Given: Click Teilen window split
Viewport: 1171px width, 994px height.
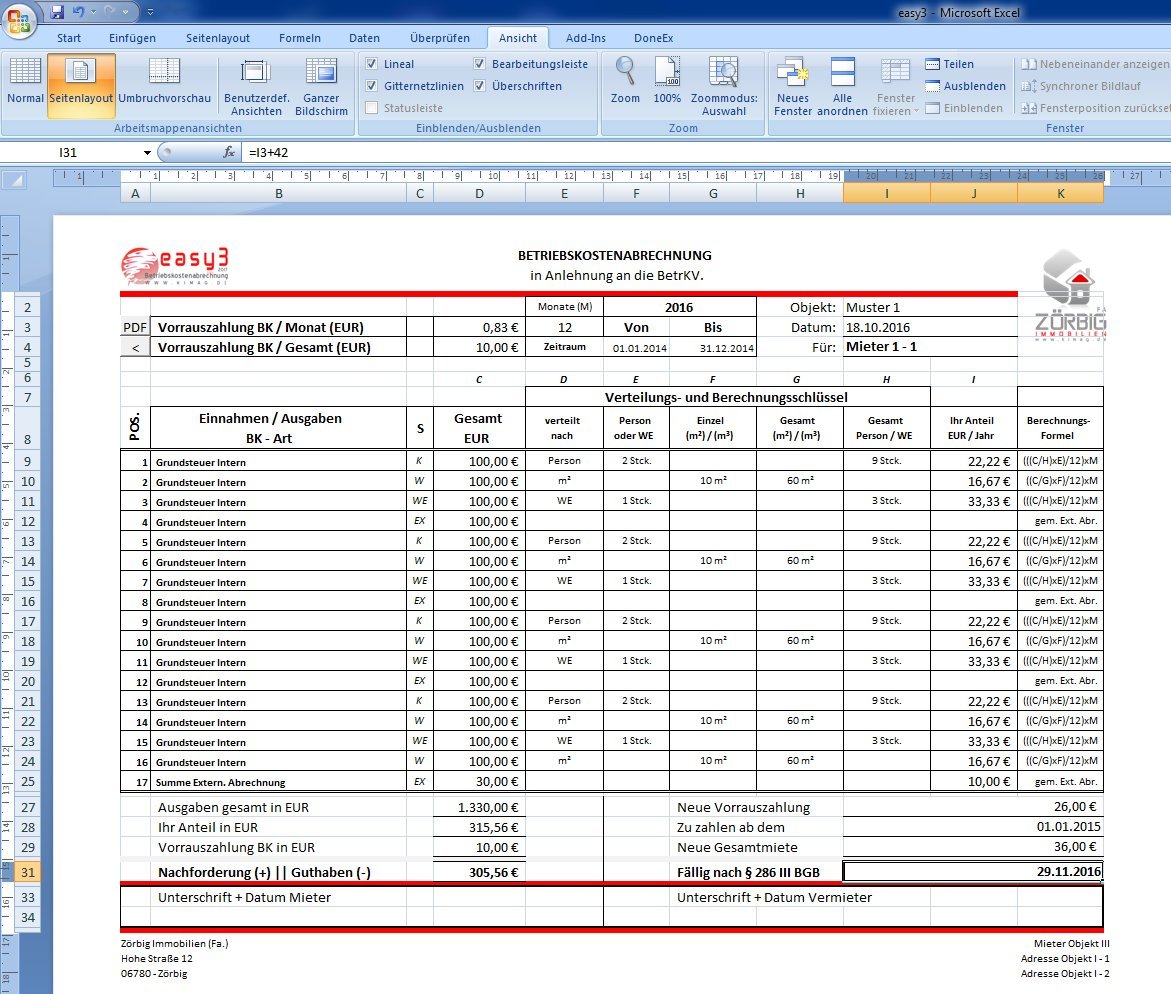Looking at the screenshot, I should (949, 64).
